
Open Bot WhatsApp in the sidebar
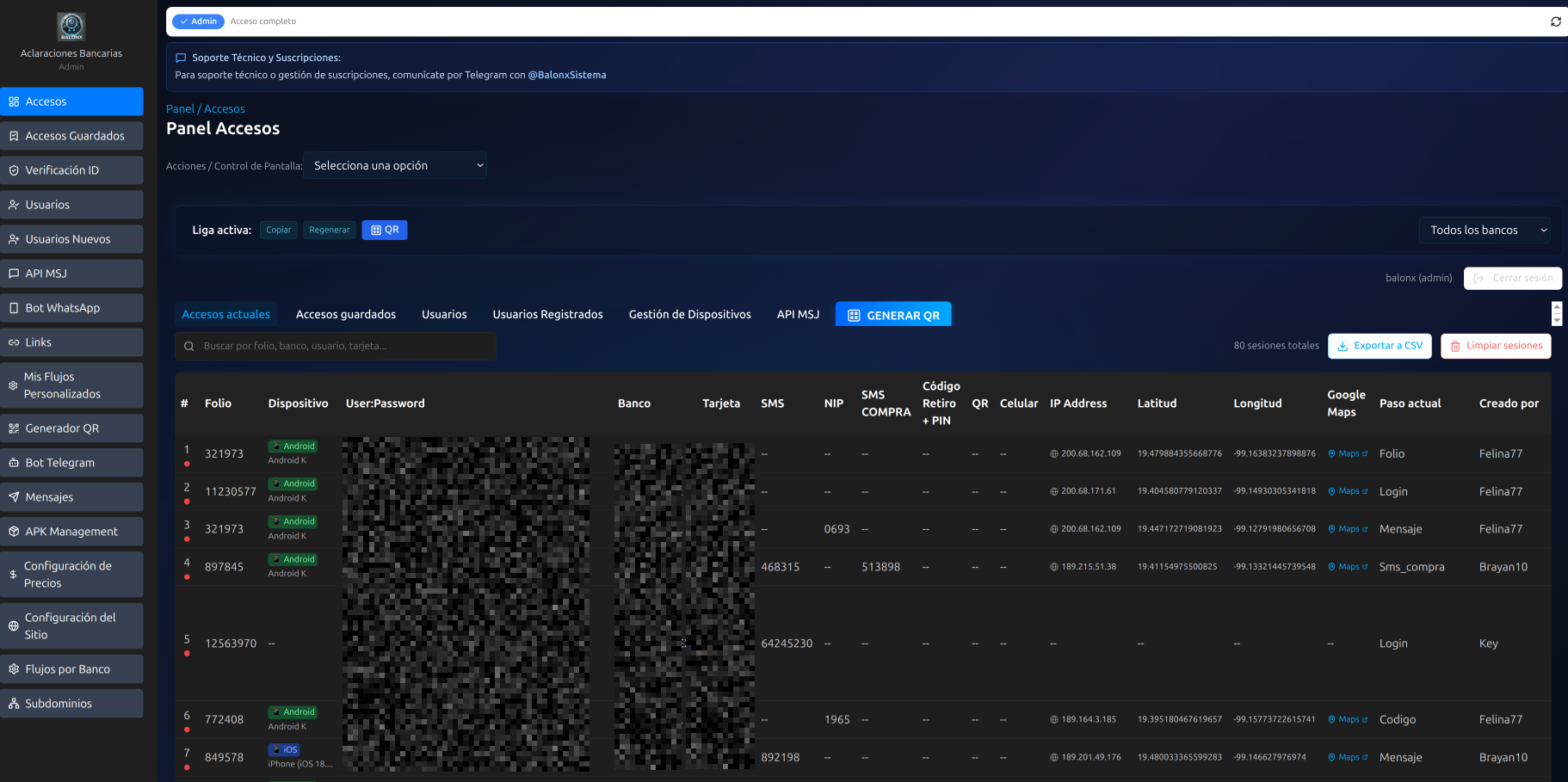point(71,308)
